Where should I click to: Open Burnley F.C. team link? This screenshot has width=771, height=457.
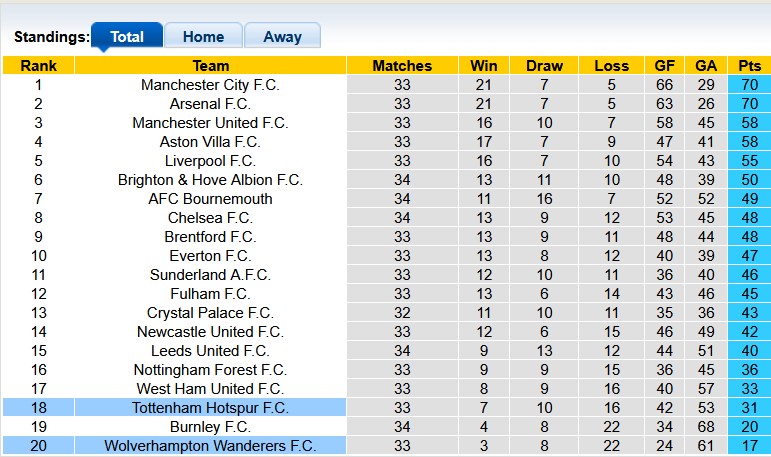tap(210, 427)
